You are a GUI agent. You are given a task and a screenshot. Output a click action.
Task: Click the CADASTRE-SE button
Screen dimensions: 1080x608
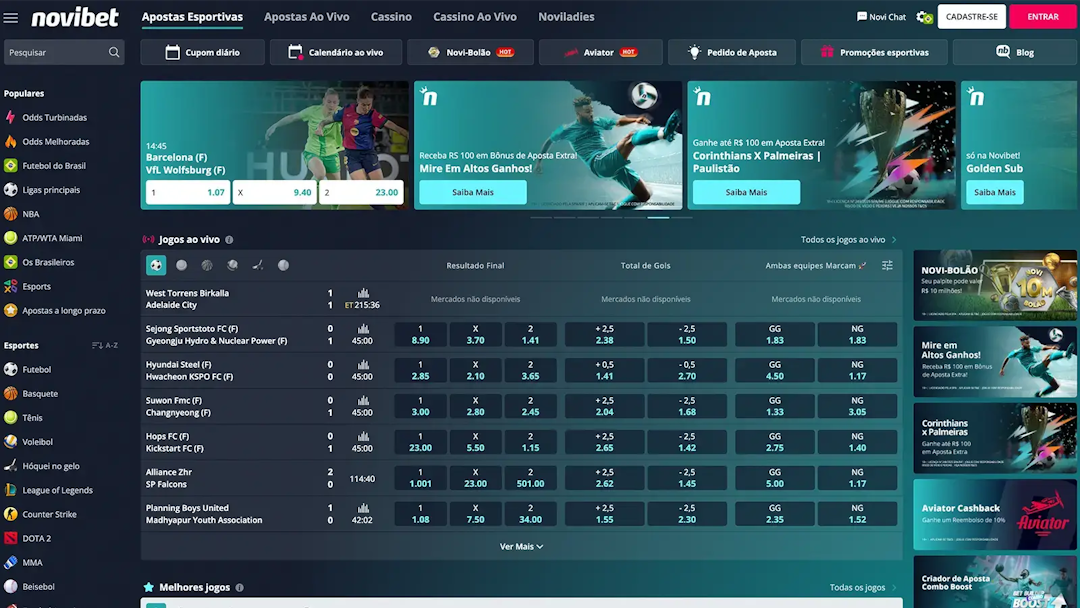pyautogui.click(x=971, y=17)
